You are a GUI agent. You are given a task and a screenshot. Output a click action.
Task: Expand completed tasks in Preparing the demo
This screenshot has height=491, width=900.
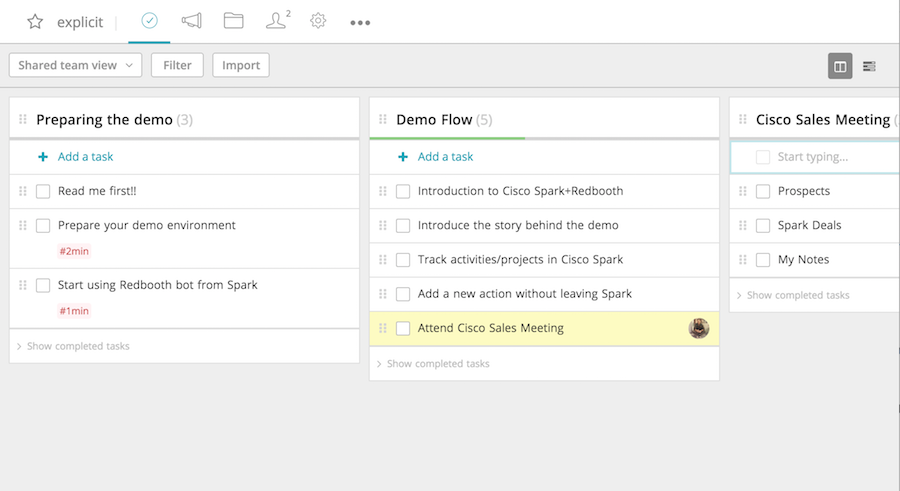pos(73,346)
